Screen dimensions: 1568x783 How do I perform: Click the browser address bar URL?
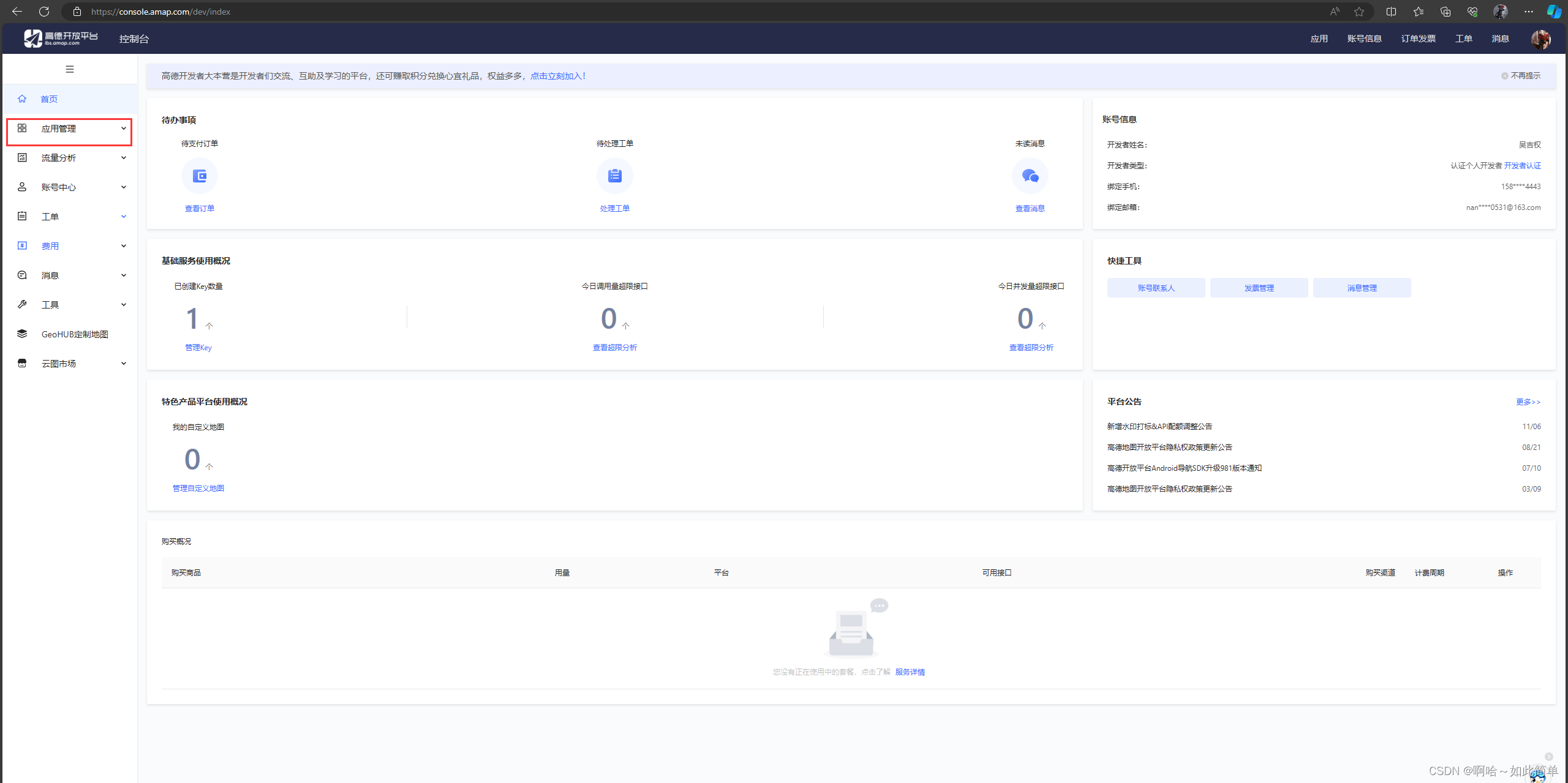click(x=160, y=12)
